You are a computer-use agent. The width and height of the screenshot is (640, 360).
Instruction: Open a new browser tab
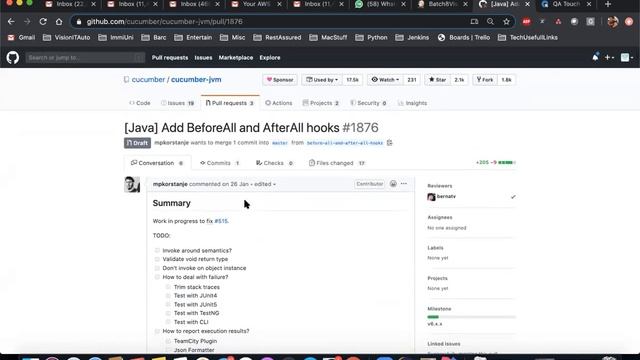(x=608, y=4)
